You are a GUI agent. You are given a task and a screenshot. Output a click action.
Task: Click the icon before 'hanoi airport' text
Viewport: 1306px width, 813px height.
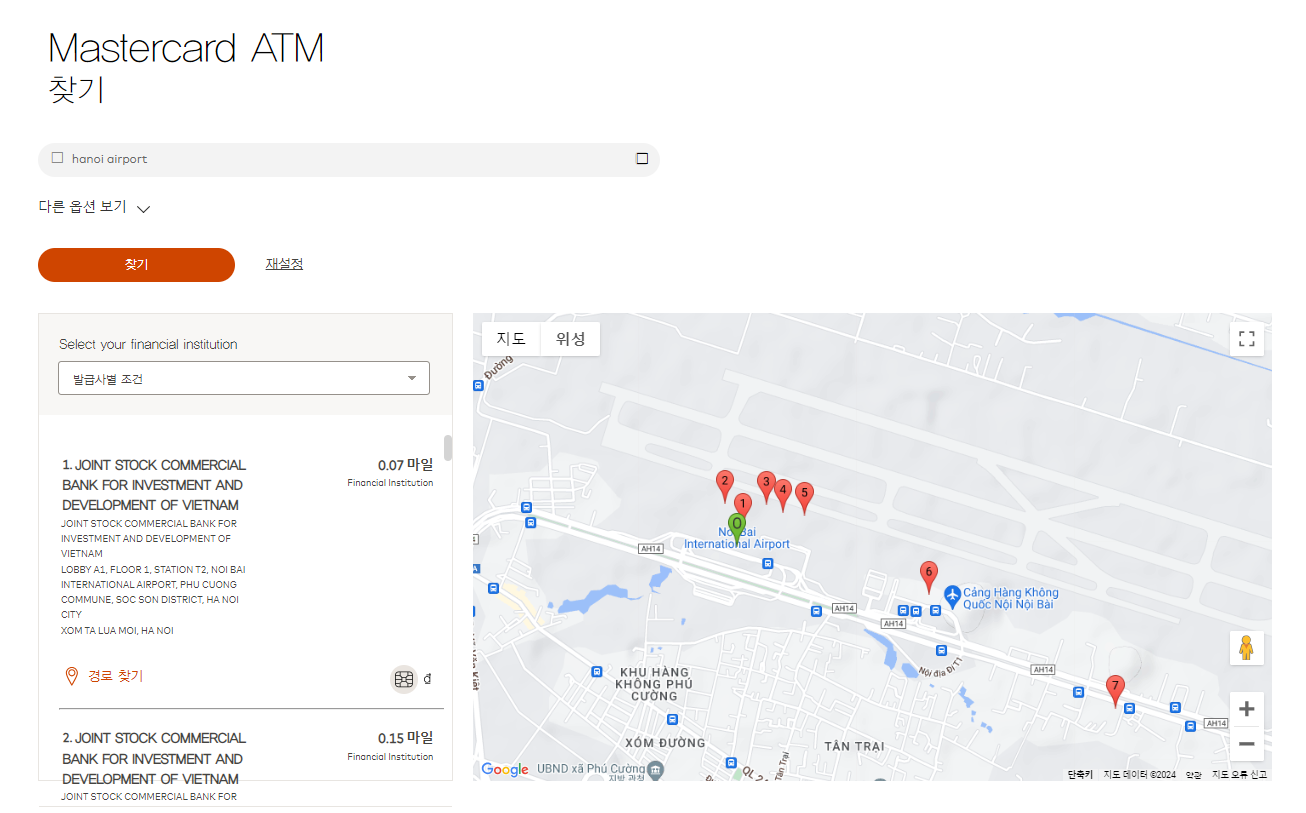(x=57, y=158)
